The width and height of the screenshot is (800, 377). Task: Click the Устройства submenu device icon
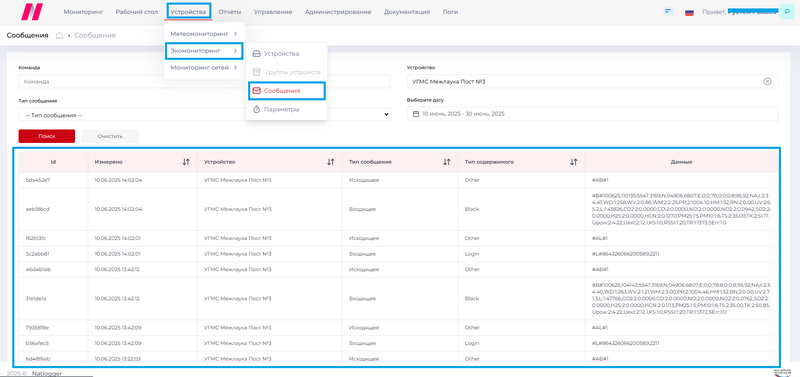(257, 54)
